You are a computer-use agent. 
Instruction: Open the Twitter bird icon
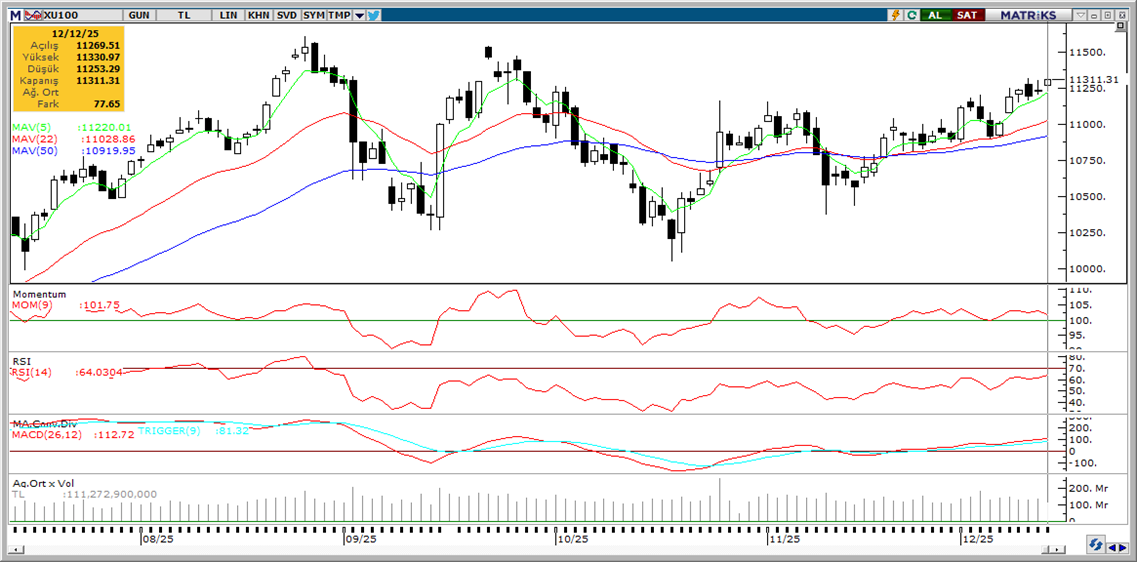click(x=373, y=15)
